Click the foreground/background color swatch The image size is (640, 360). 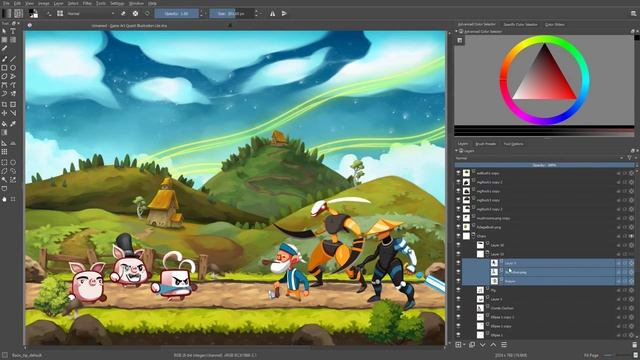pos(33,13)
